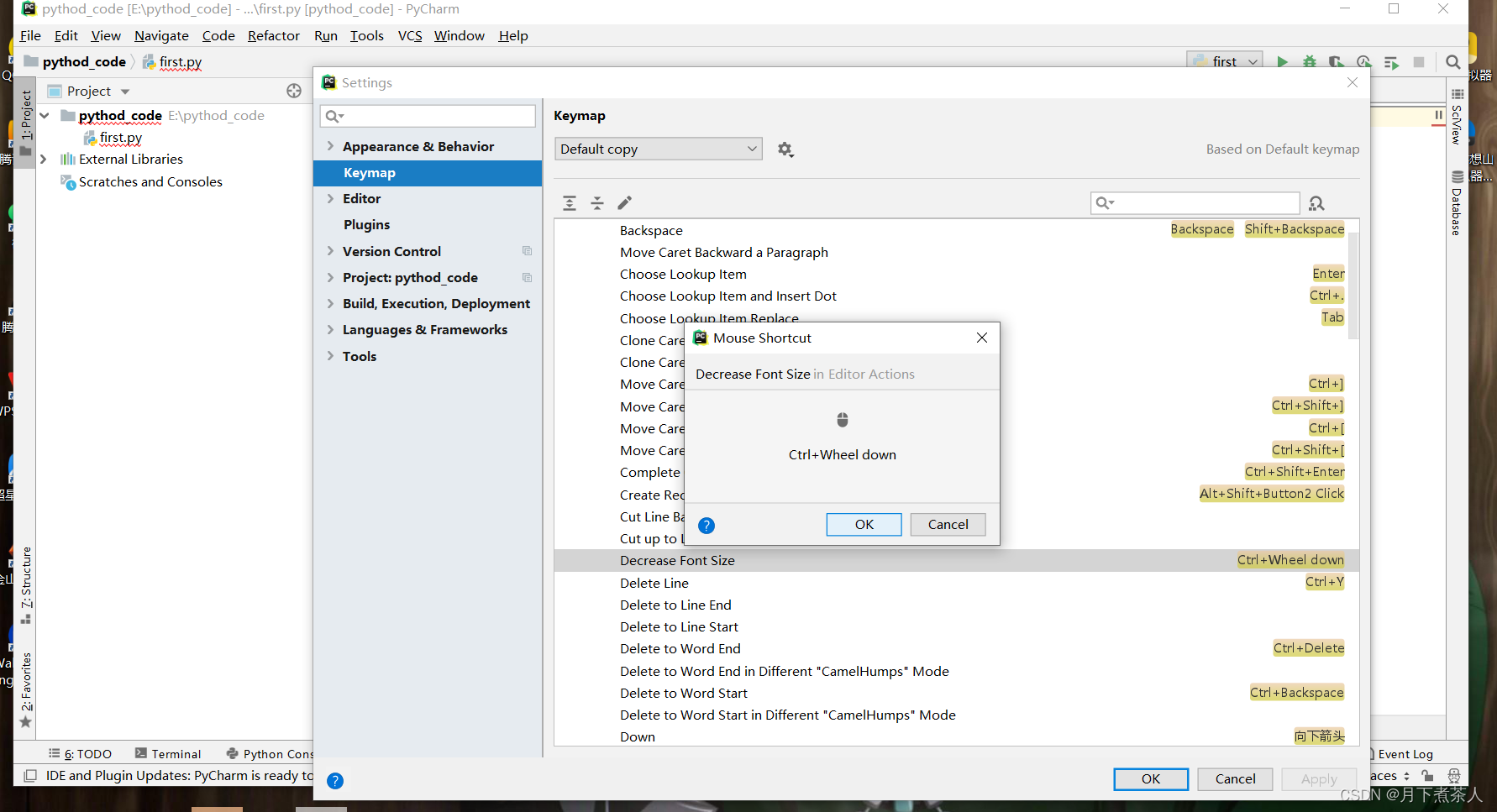Click the Expand All actions icon
1497x812 pixels.
[570, 203]
